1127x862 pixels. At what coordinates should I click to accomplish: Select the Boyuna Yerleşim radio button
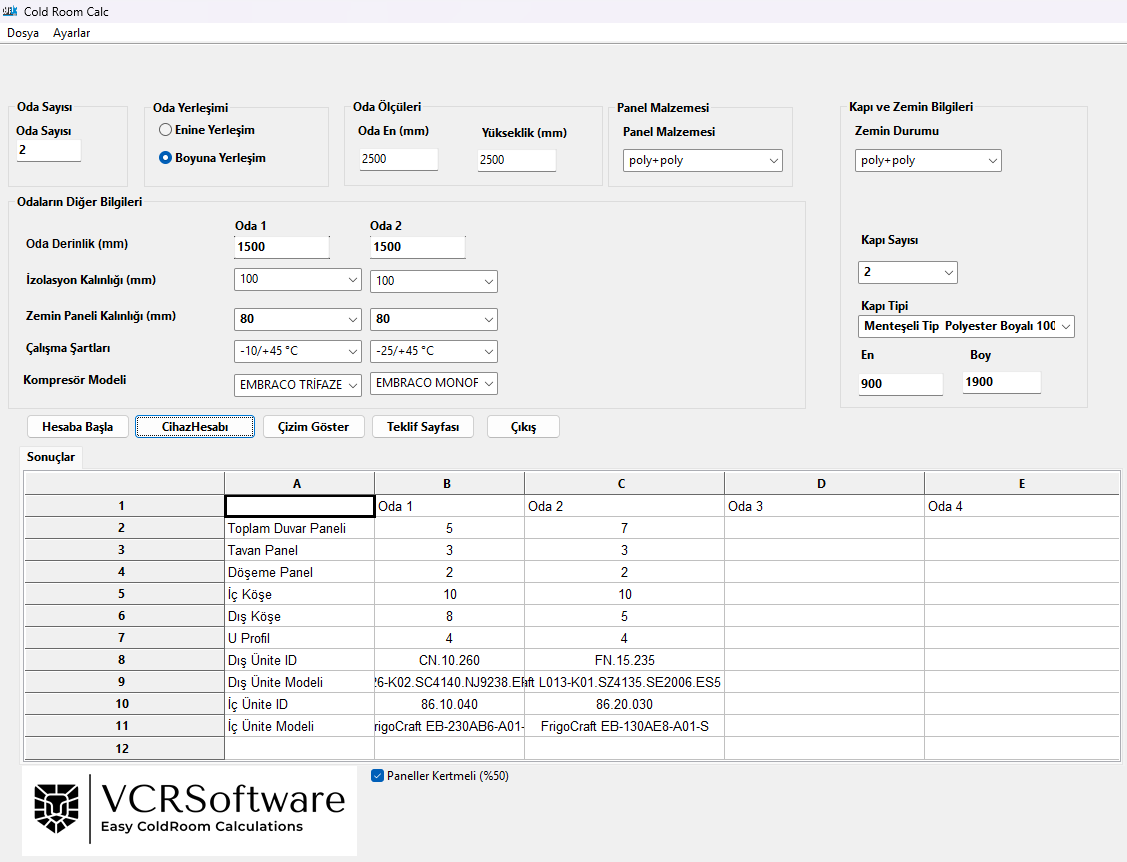[x=167, y=157]
